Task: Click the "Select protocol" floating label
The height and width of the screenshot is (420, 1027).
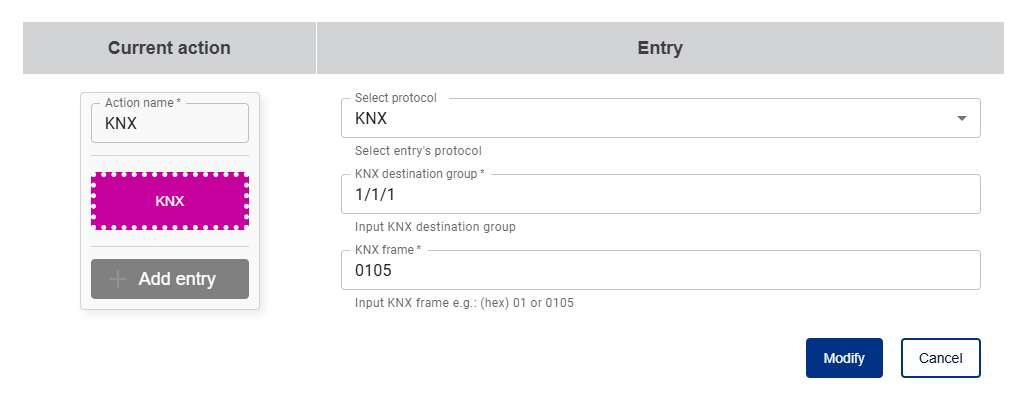Action: point(396,98)
